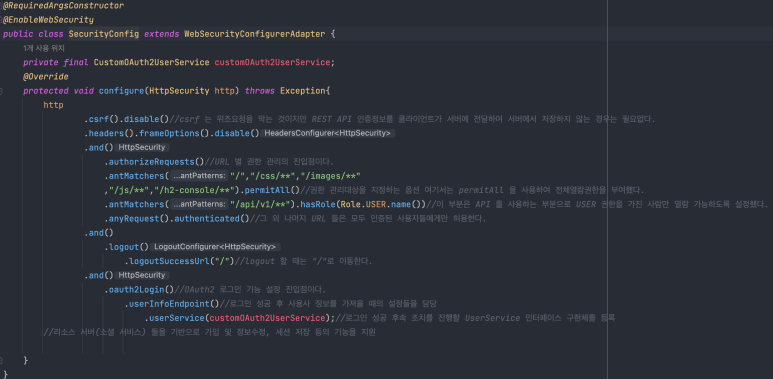The height and width of the screenshot is (379, 773).
Task: Click the HttpSecurity hint above authorizeRequests
Action: [141, 148]
